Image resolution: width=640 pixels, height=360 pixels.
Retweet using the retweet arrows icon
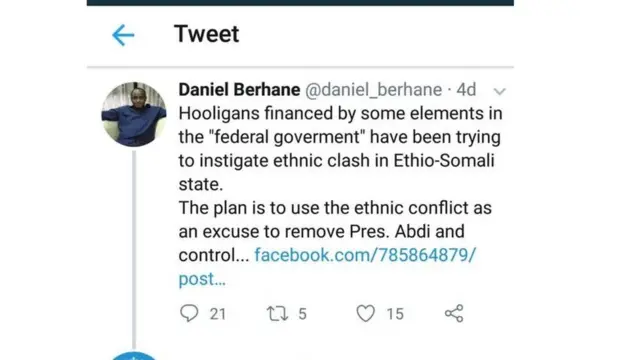pos(278,314)
